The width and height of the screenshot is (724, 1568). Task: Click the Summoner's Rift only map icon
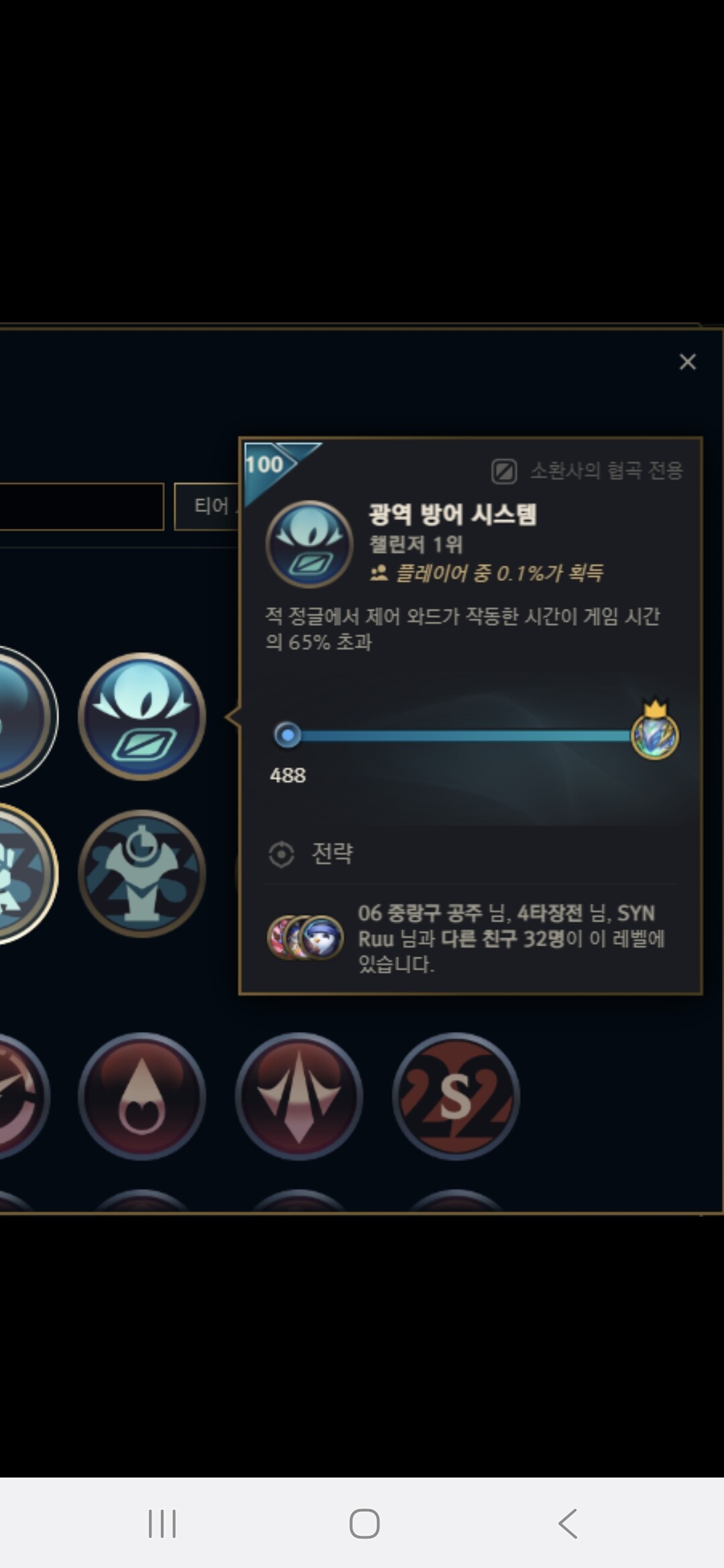point(504,471)
